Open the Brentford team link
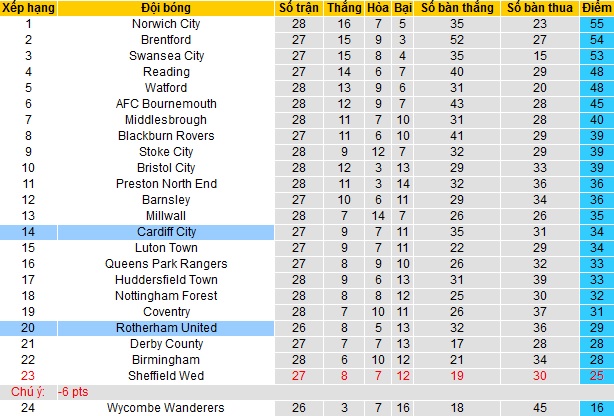 [x=166, y=40]
